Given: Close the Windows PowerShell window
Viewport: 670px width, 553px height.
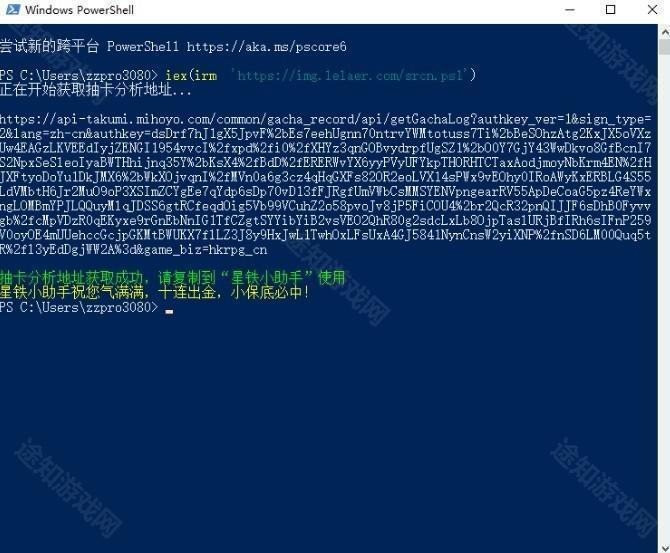Looking at the screenshot, I should 652,9.
